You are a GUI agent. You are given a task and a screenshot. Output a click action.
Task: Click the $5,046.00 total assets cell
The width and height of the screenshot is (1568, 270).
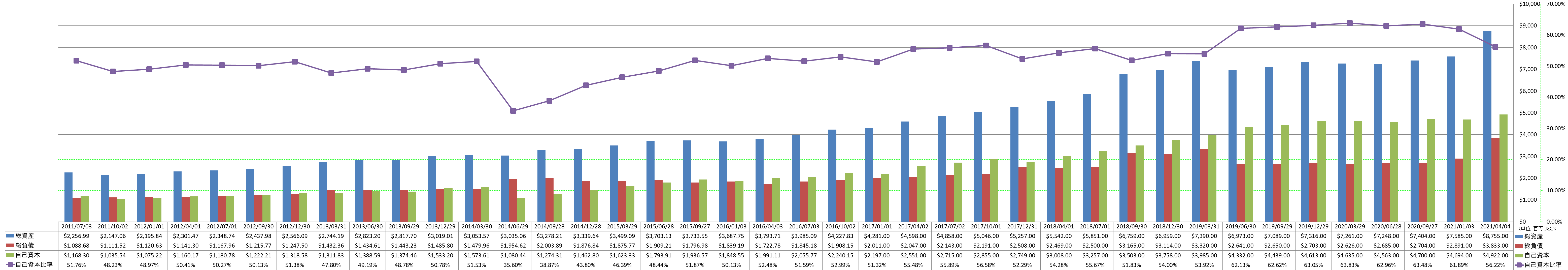click(986, 236)
